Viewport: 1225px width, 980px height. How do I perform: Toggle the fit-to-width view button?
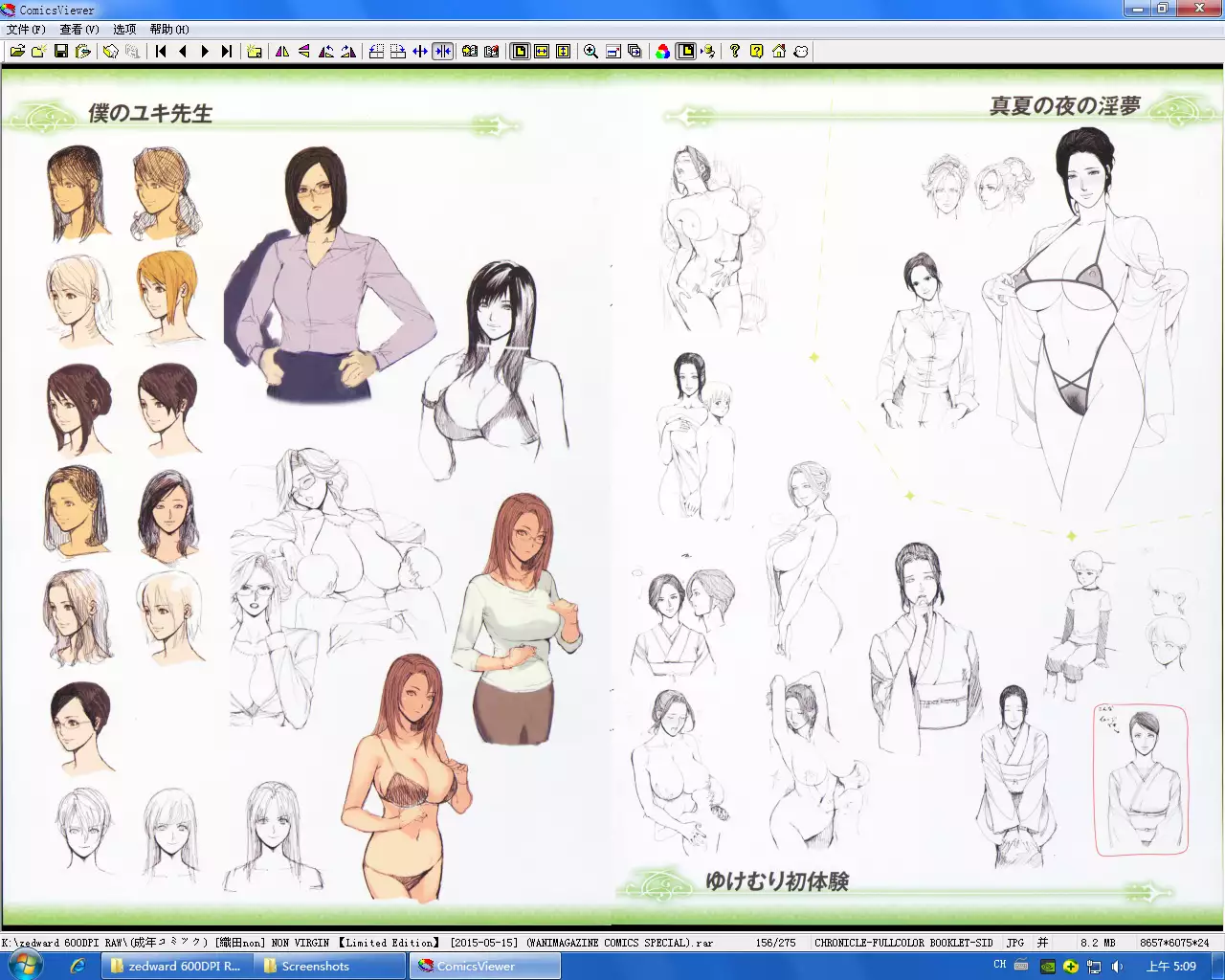[542, 52]
